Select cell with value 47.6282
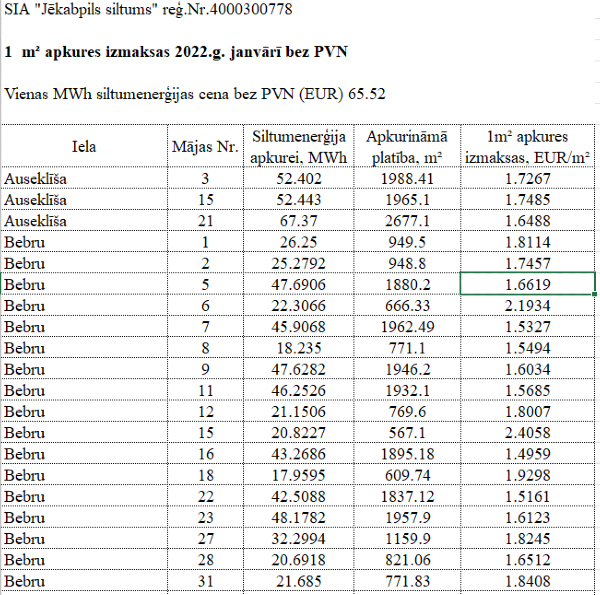This screenshot has width=600, height=595. [298, 369]
